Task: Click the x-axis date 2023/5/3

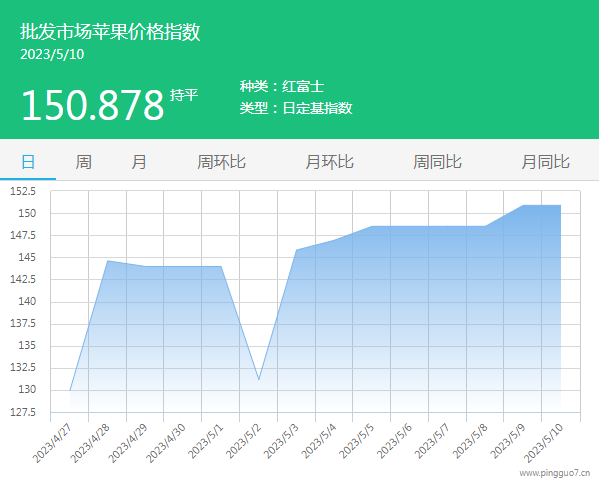Action: pos(281,442)
